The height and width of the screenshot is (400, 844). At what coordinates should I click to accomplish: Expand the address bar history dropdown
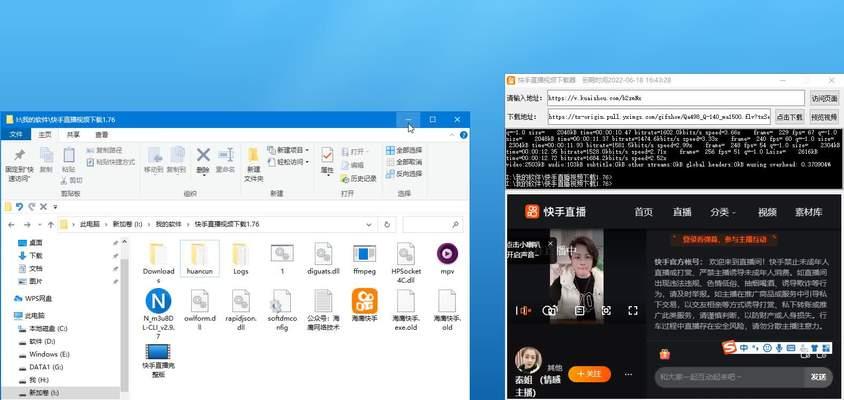[x=369, y=224]
